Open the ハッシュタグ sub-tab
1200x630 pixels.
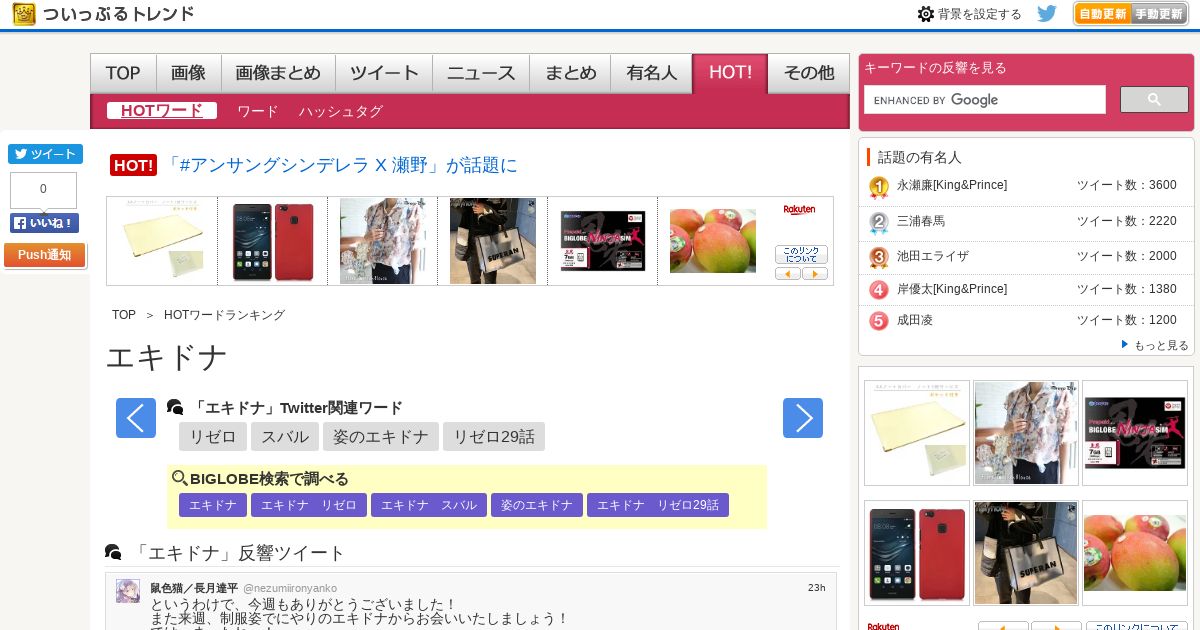(340, 111)
